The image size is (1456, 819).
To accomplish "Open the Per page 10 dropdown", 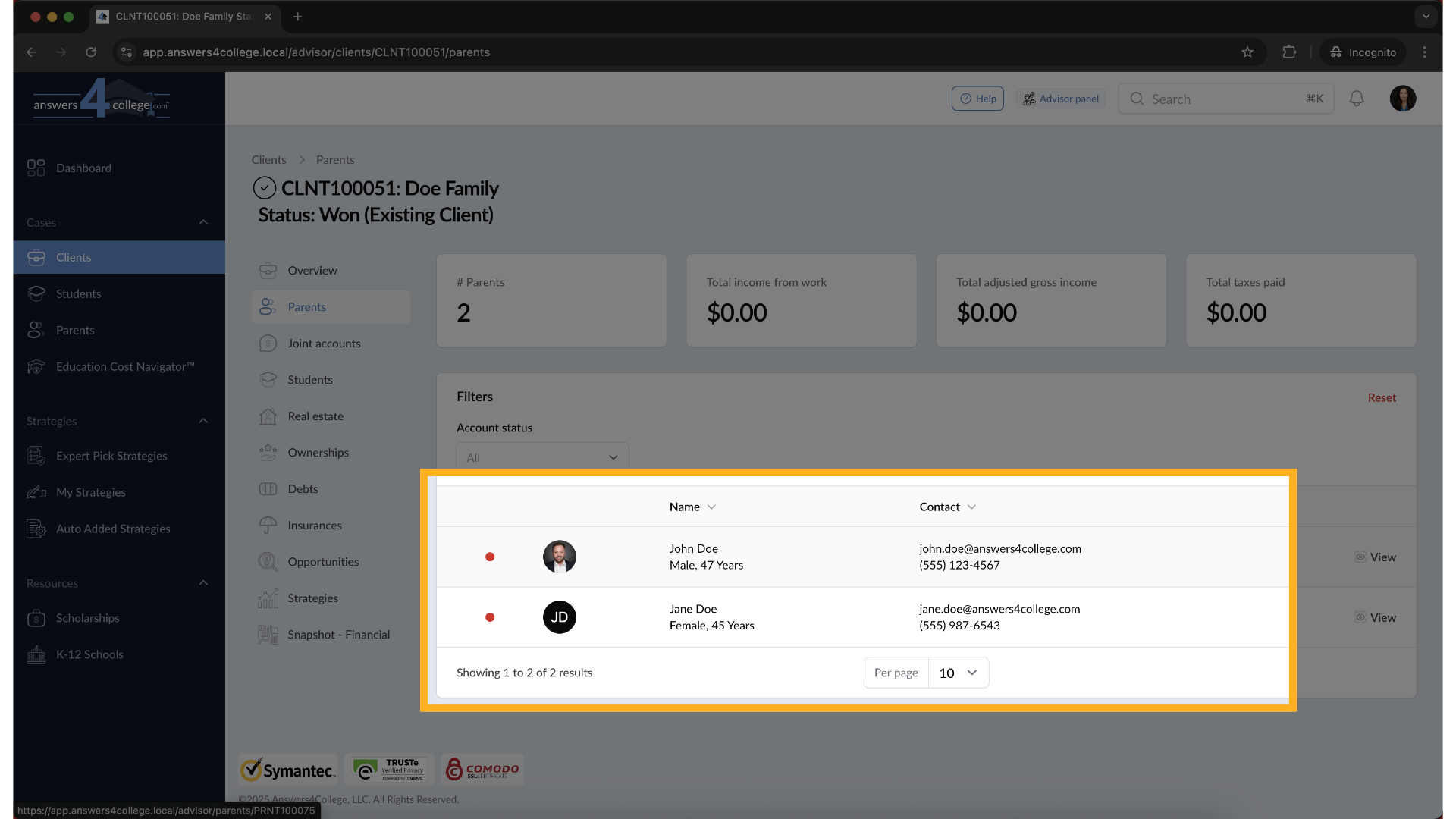I will tap(958, 673).
